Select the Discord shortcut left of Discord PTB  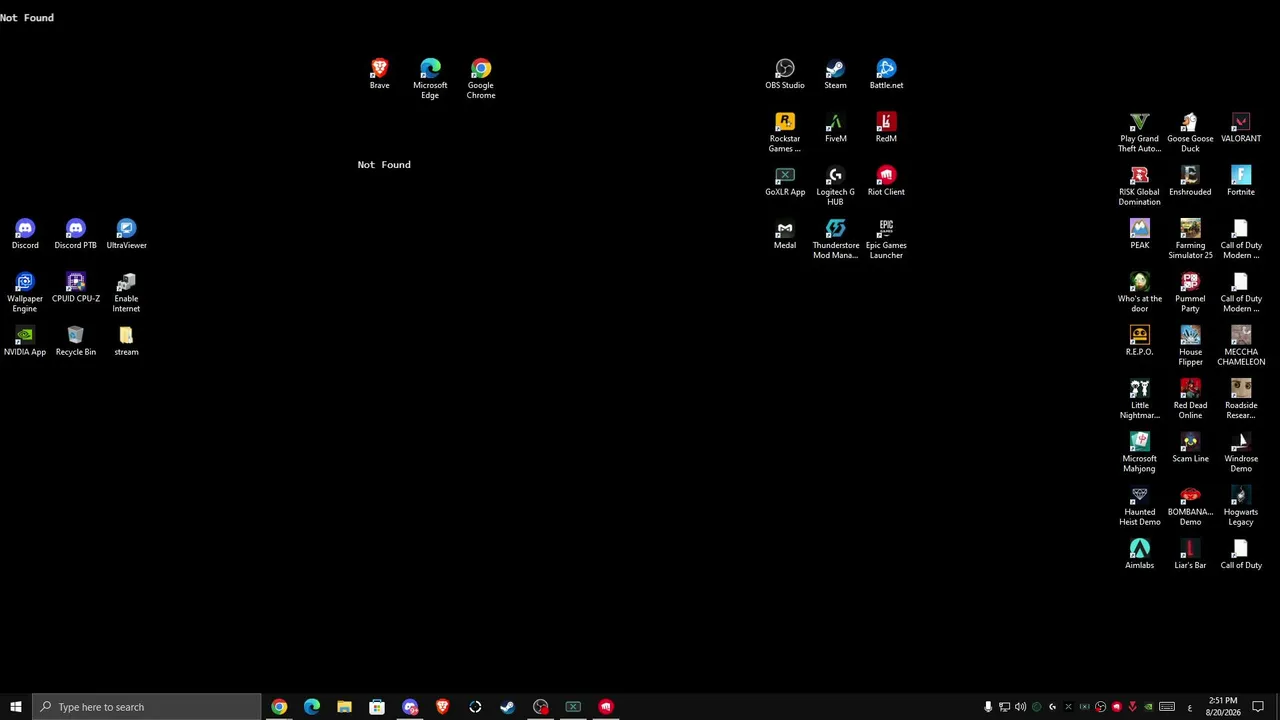click(x=25, y=234)
